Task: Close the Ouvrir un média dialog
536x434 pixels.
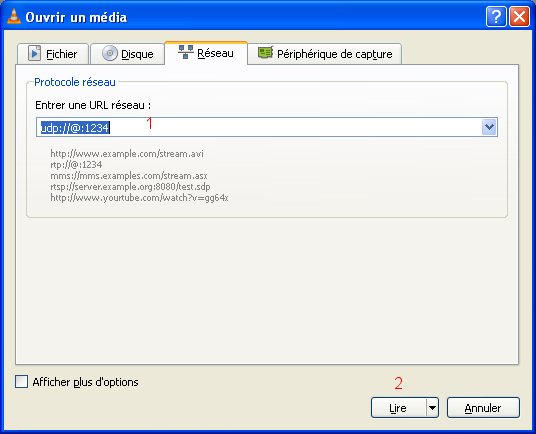Action: 519,16
